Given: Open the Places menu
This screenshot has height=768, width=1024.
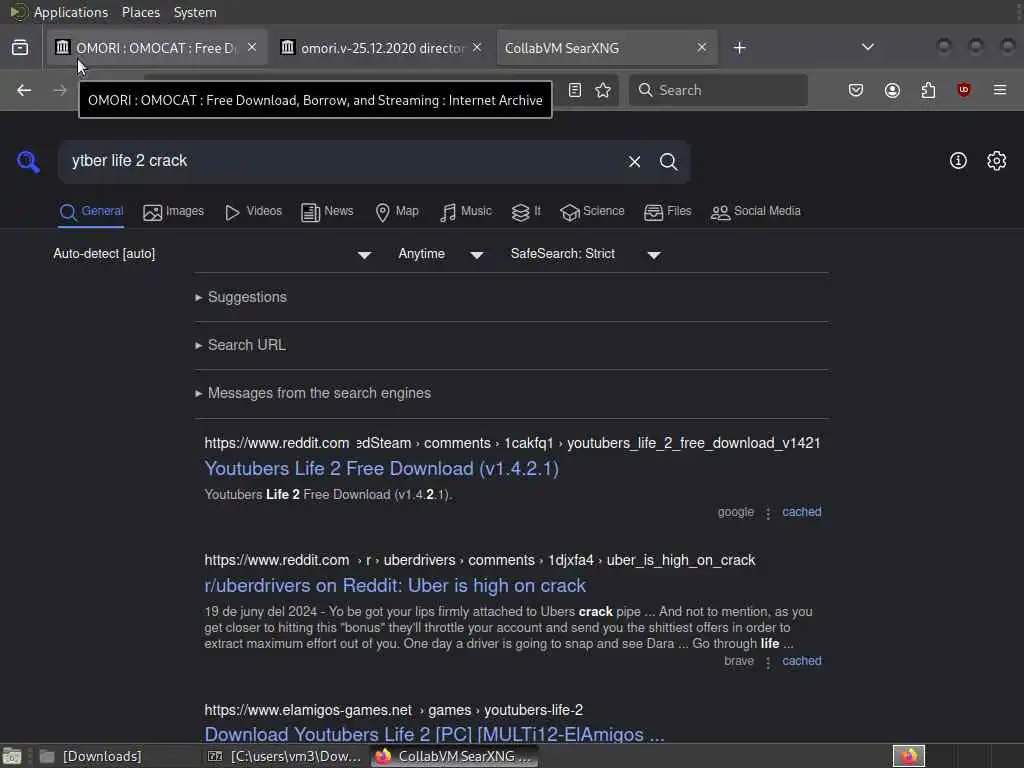Looking at the screenshot, I should click(140, 12).
